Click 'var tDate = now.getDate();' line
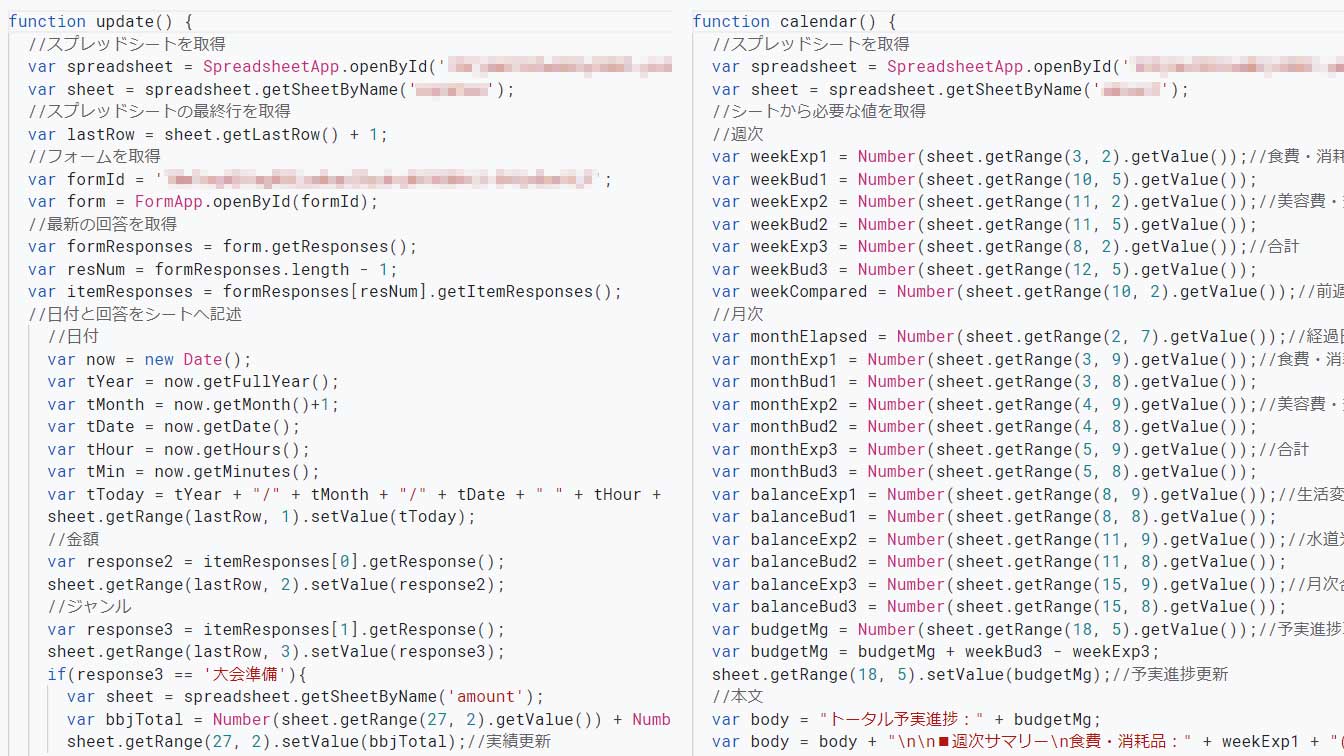 (174, 426)
